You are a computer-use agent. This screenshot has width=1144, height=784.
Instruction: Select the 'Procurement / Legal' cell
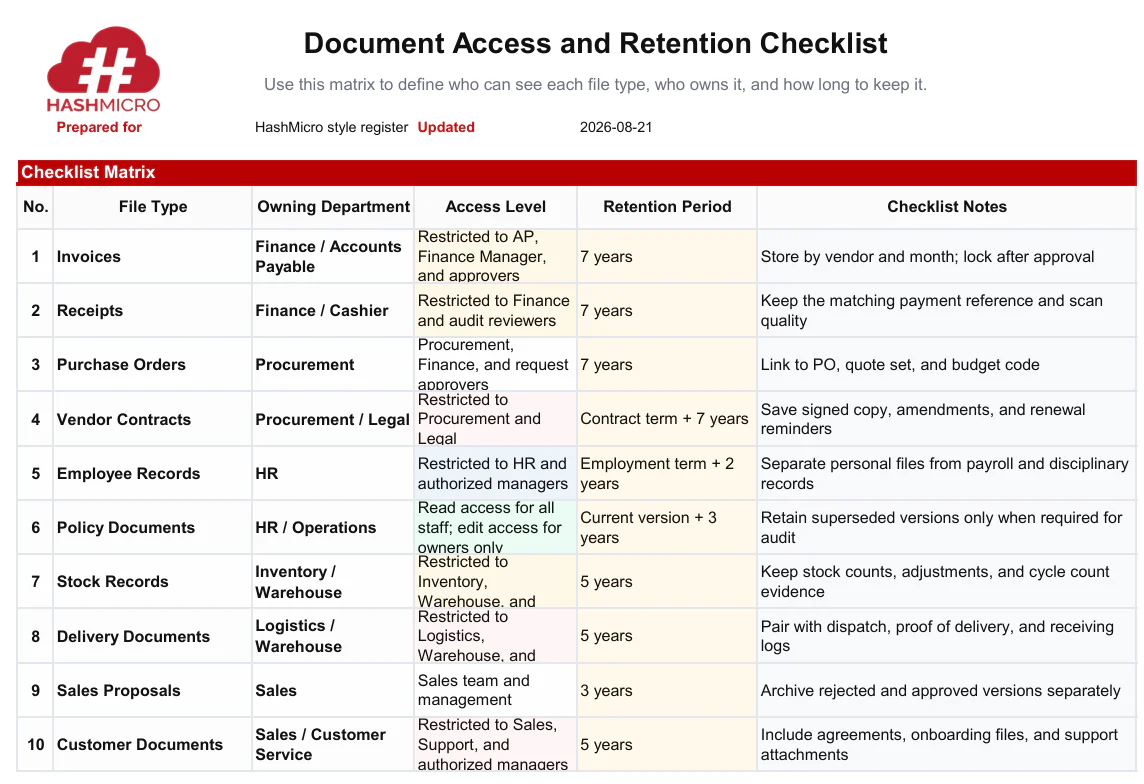[x=333, y=419]
